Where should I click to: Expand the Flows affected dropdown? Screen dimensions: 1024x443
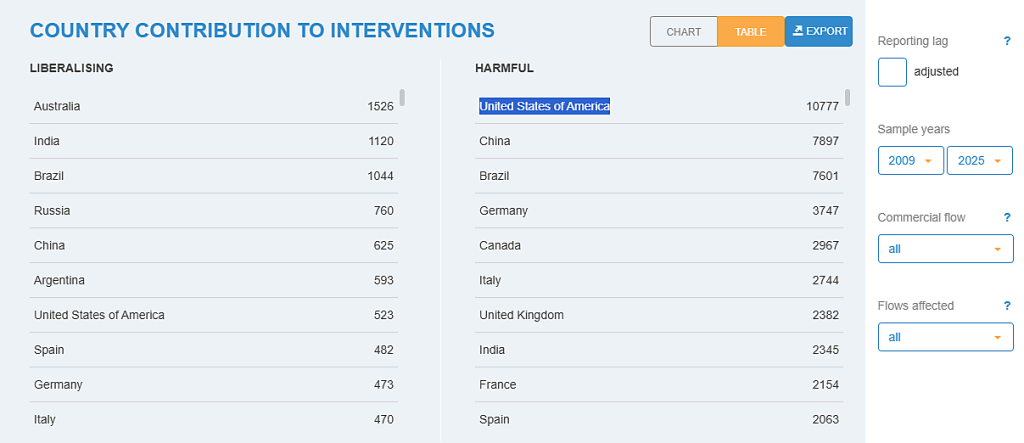point(945,337)
